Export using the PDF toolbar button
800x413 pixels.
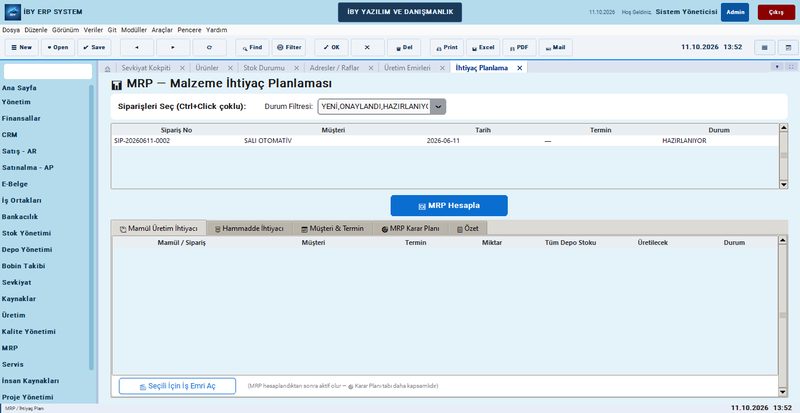point(519,47)
